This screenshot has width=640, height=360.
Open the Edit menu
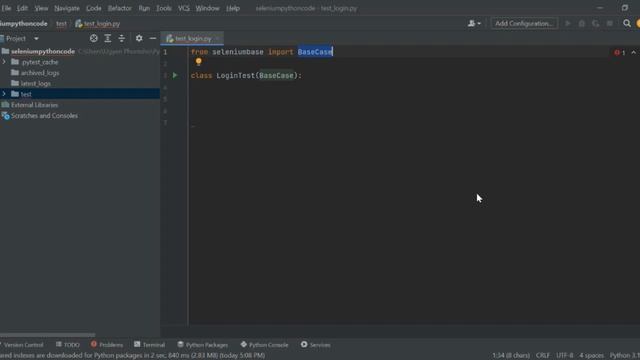click(x=22, y=8)
